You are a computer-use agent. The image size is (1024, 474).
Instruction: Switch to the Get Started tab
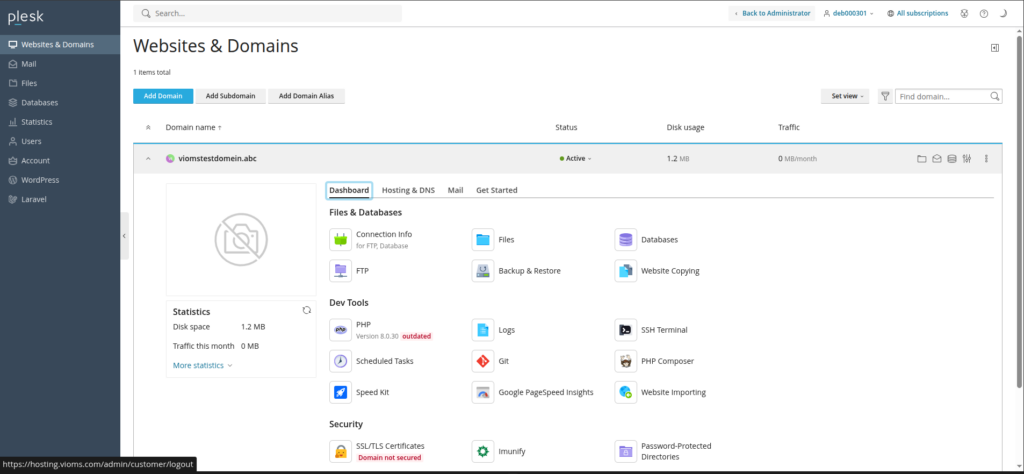click(496, 190)
